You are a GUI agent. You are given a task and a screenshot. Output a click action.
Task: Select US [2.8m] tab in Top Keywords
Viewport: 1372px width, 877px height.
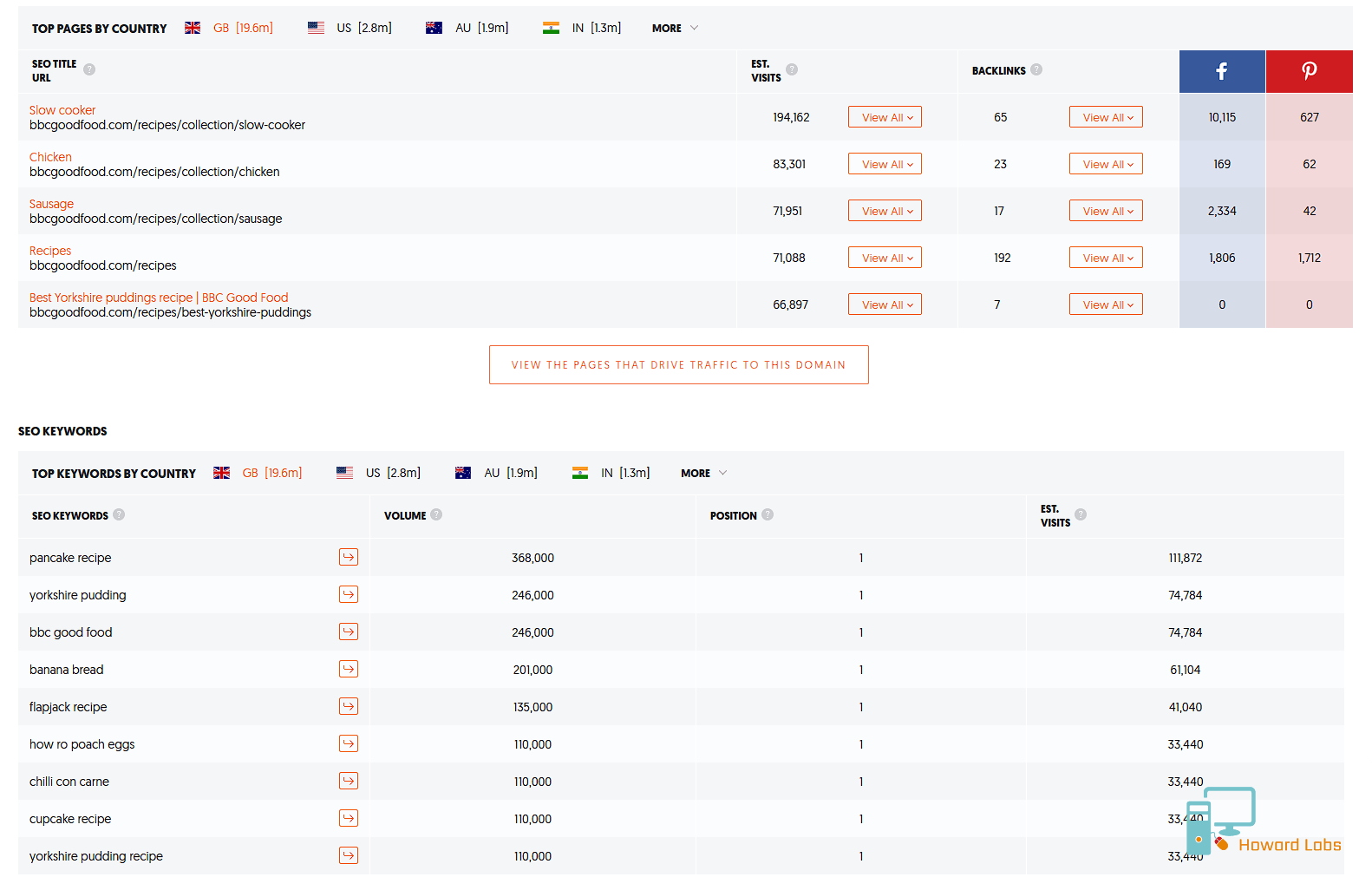point(393,473)
